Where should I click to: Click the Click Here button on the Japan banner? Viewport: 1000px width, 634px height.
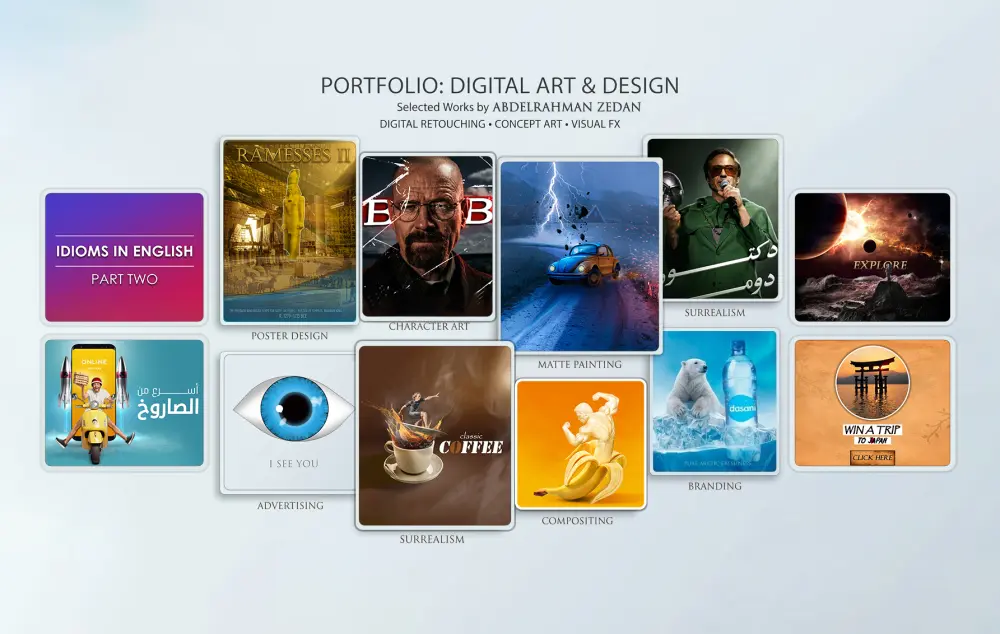872,457
